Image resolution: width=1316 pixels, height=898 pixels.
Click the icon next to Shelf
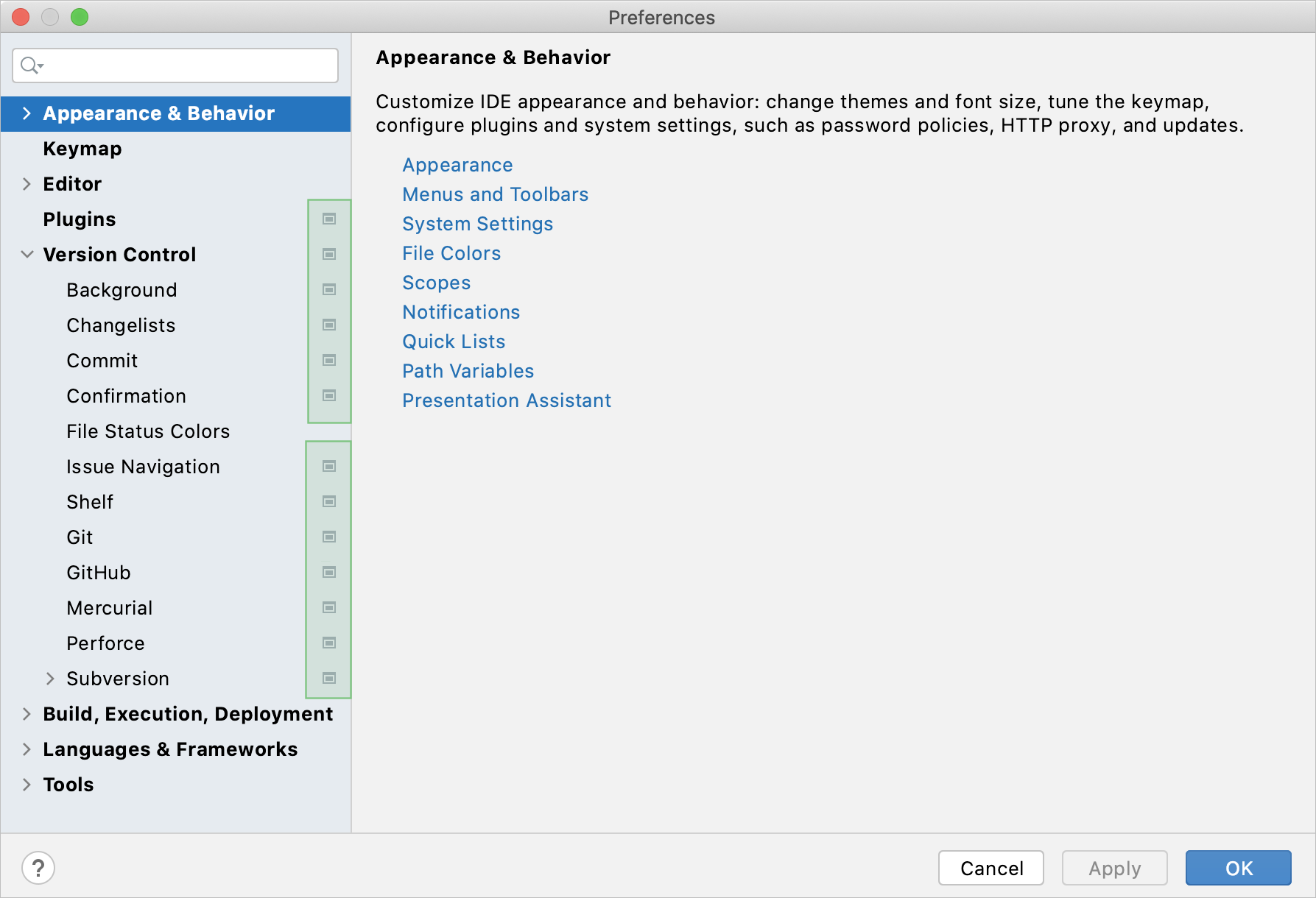coord(329,501)
